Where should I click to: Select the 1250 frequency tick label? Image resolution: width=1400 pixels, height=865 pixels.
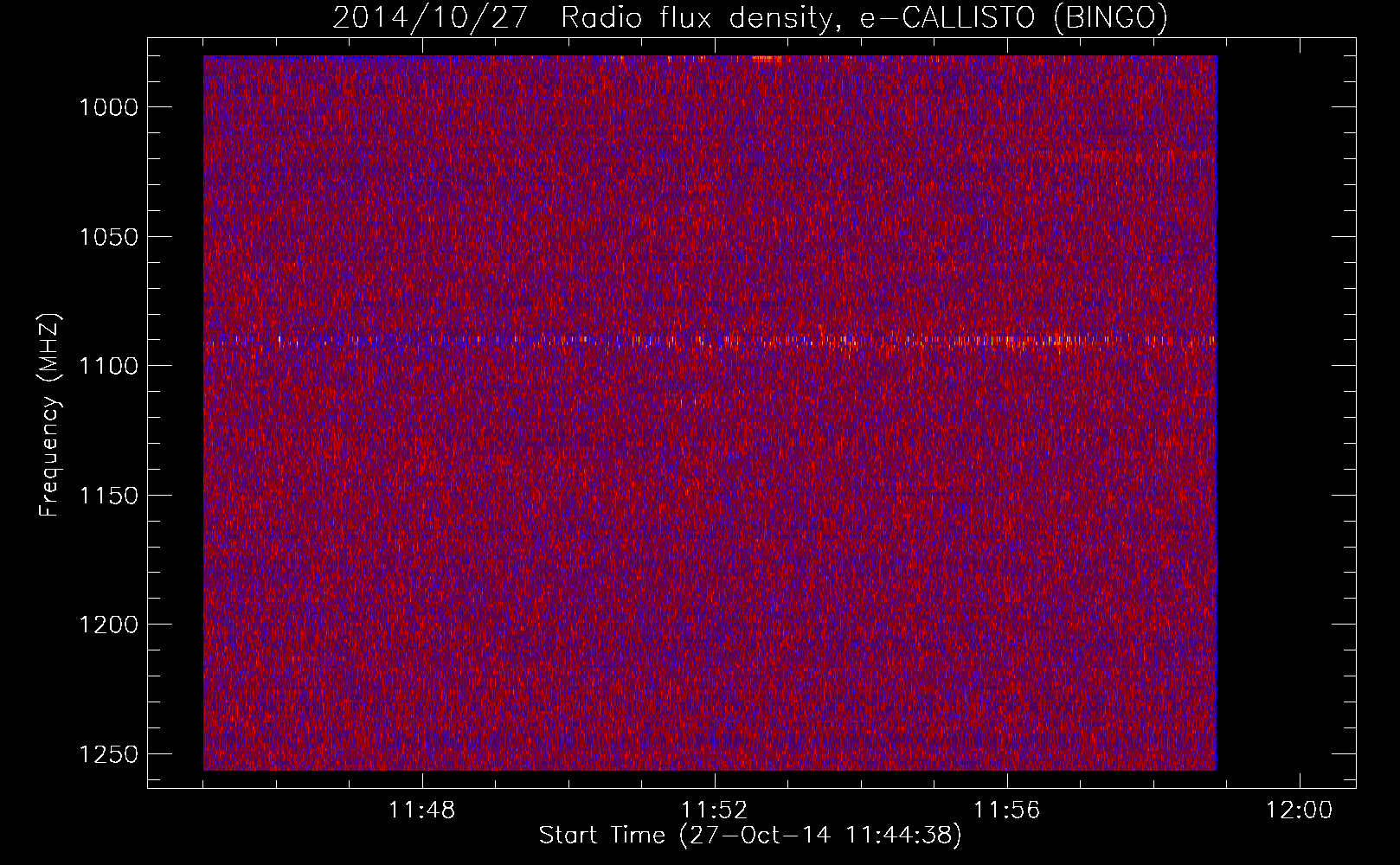coord(108,754)
